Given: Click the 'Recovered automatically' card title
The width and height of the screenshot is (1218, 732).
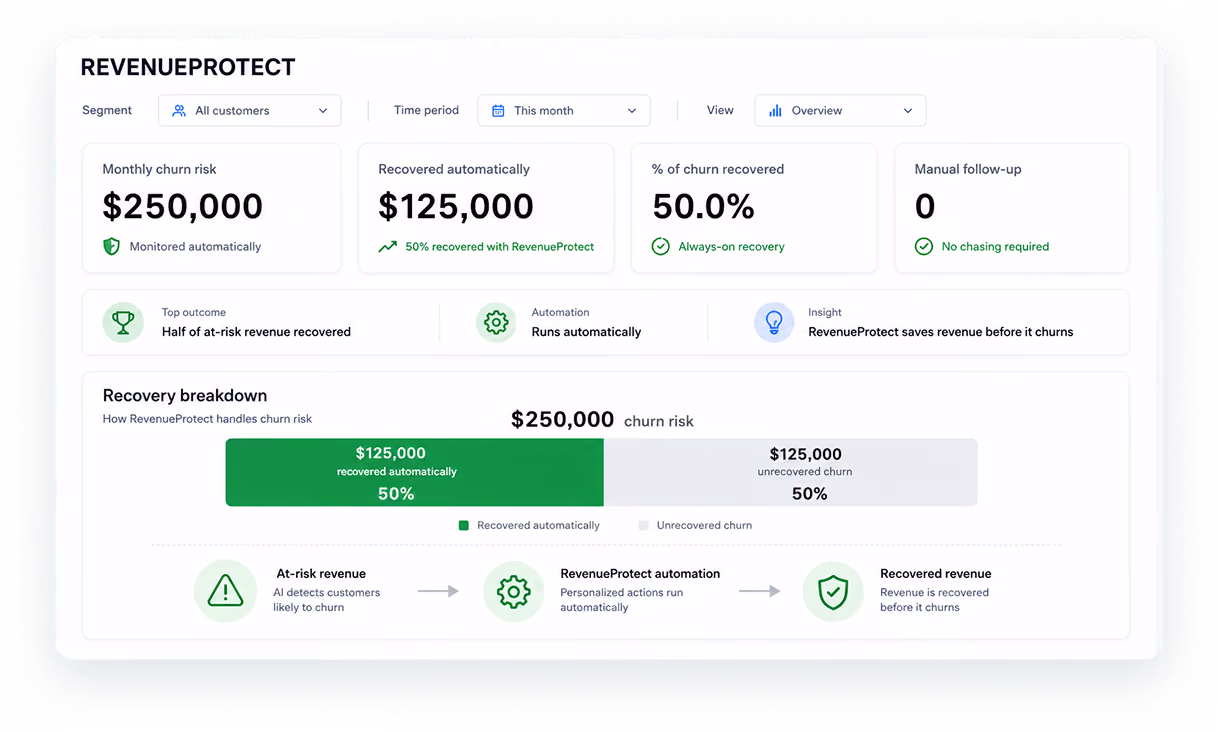Looking at the screenshot, I should tap(454, 169).
